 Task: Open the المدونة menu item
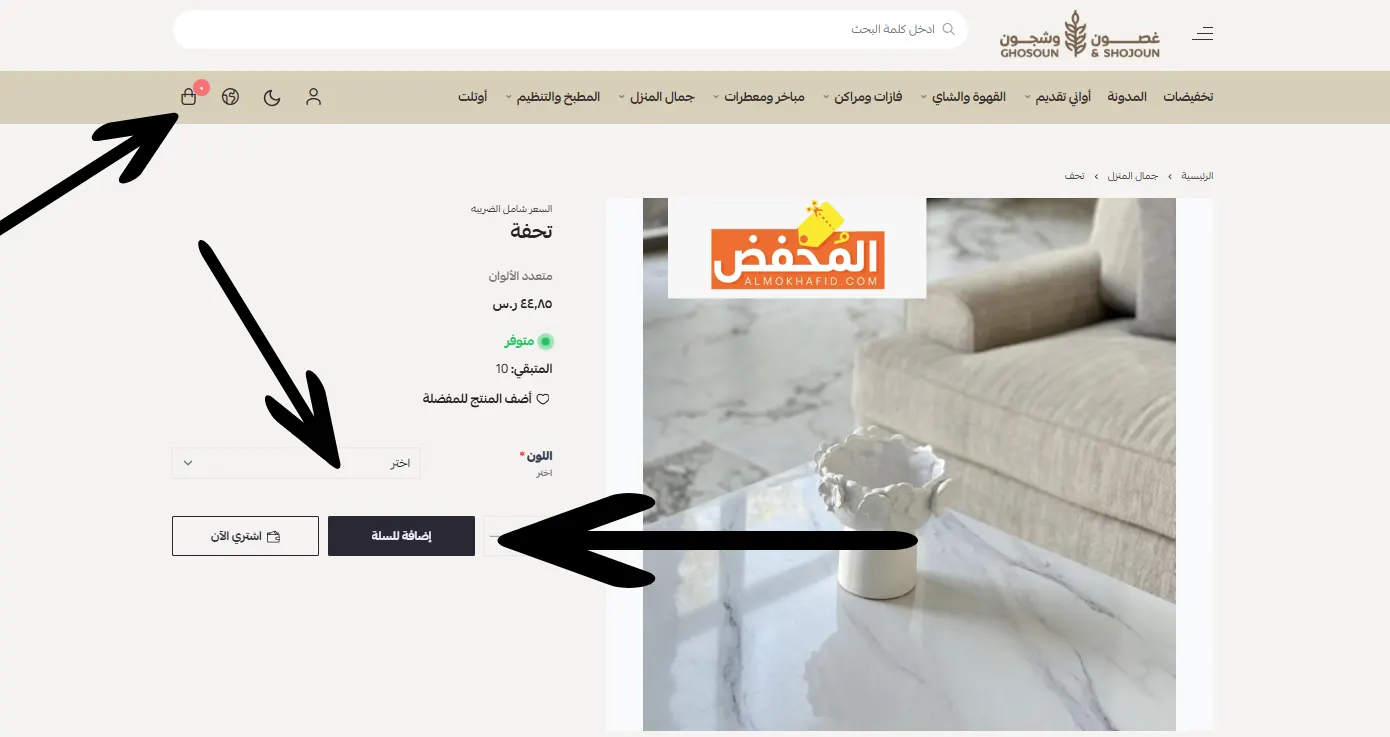(x=1127, y=97)
